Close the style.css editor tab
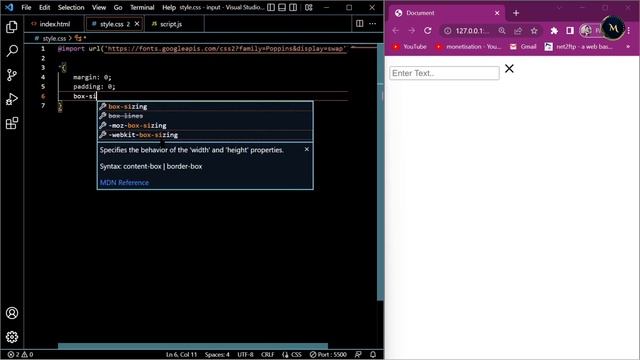 pyautogui.click(x=137, y=24)
